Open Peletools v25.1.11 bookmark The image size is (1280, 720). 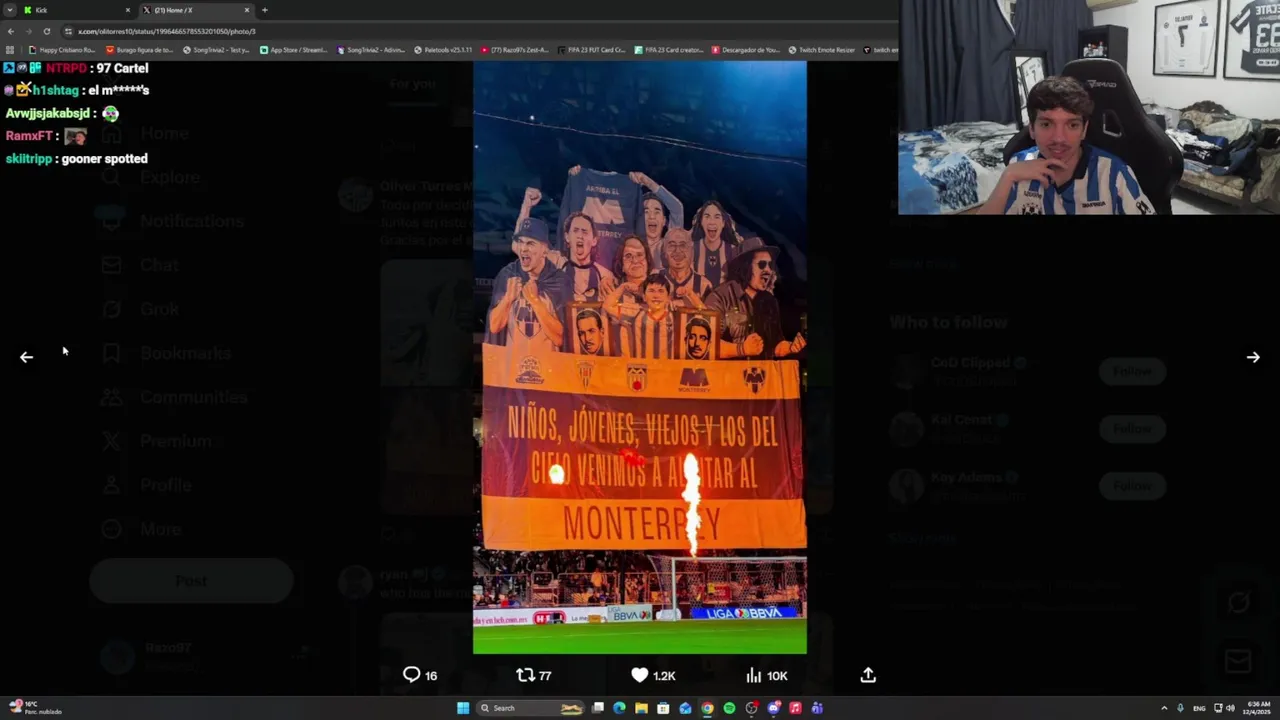click(x=443, y=50)
